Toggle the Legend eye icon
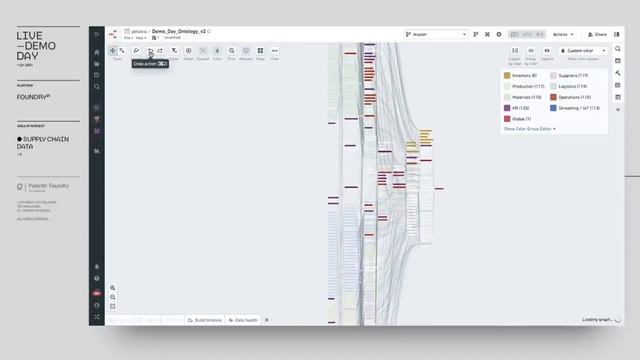 pos(547,51)
